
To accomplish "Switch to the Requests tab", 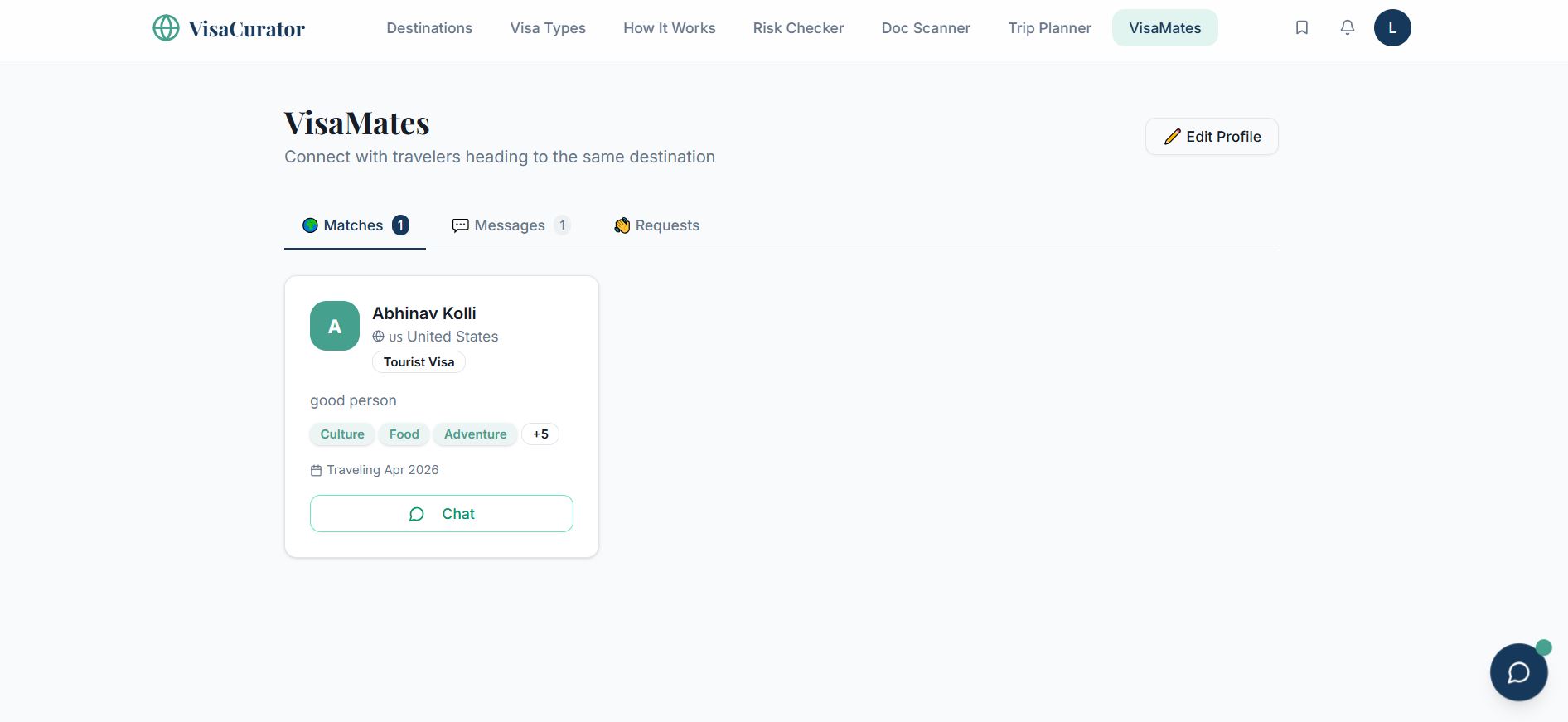I will pos(657,225).
